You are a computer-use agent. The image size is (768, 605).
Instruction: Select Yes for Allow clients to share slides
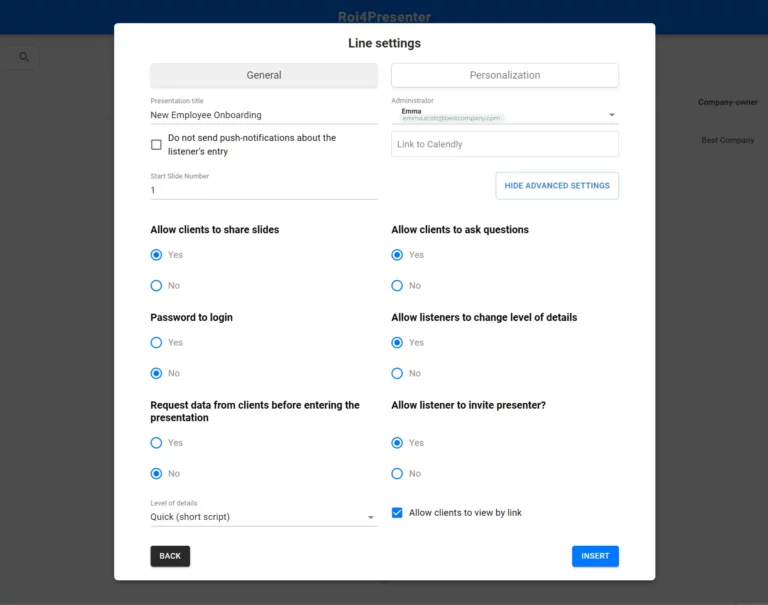pyautogui.click(x=156, y=255)
